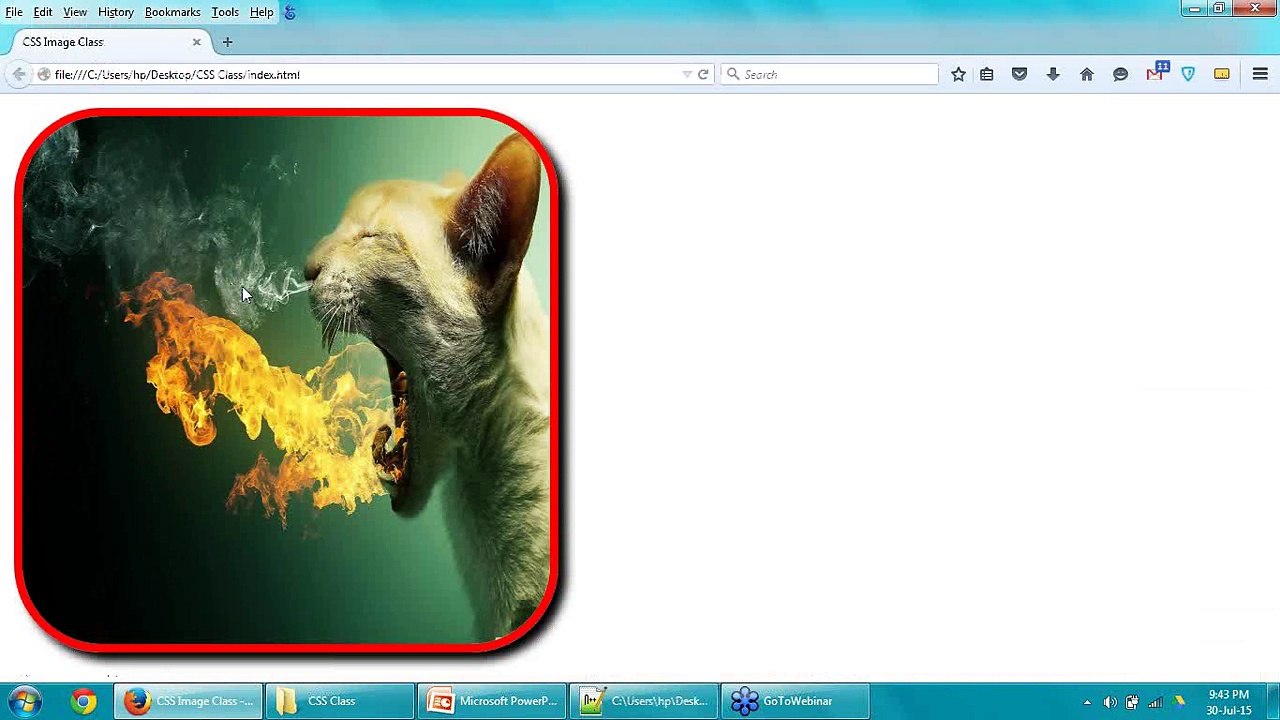The image size is (1280, 720).
Task: Click the search magnifier icon
Action: point(733,74)
